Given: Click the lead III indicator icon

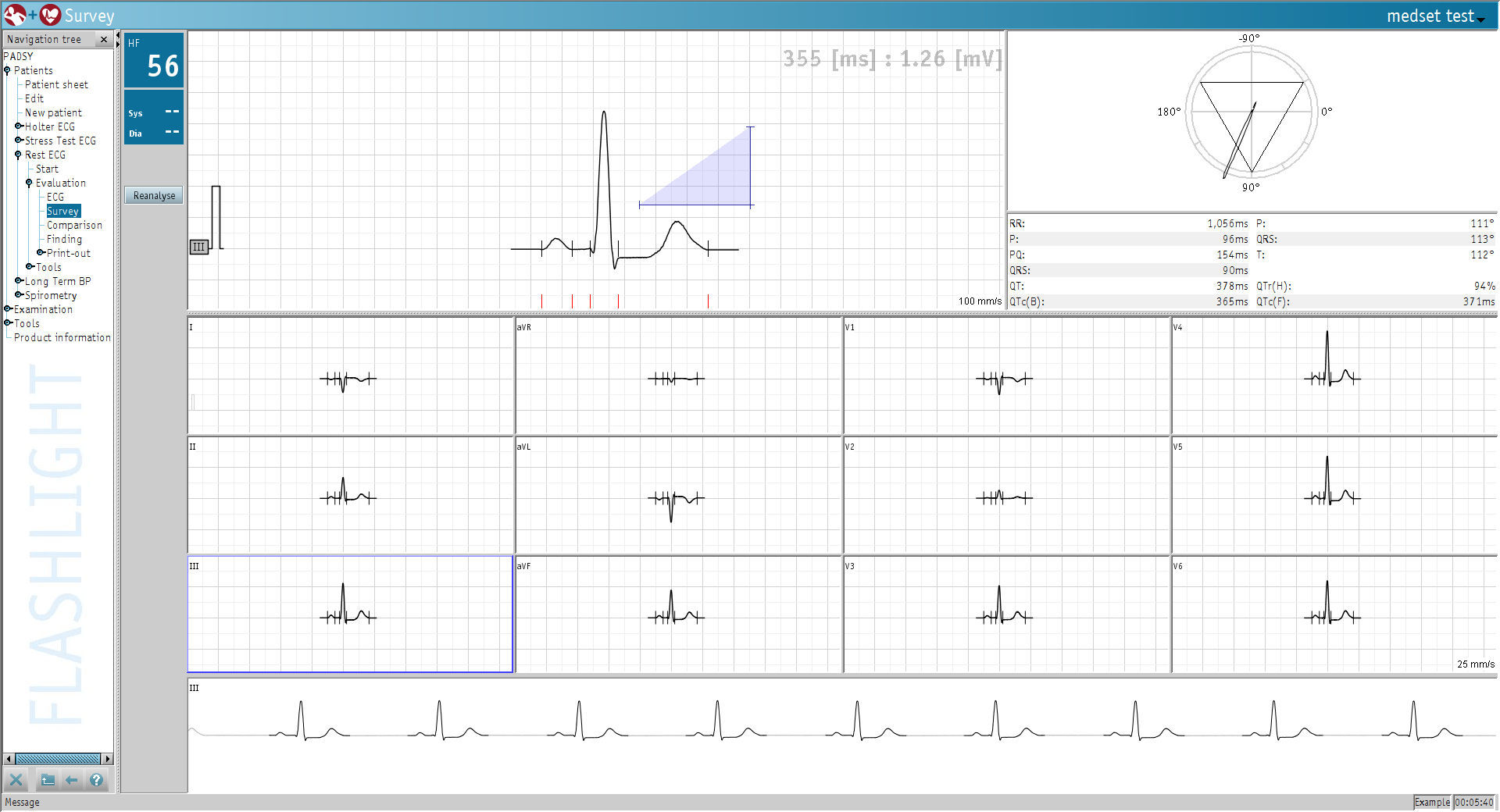Looking at the screenshot, I should pos(198,247).
